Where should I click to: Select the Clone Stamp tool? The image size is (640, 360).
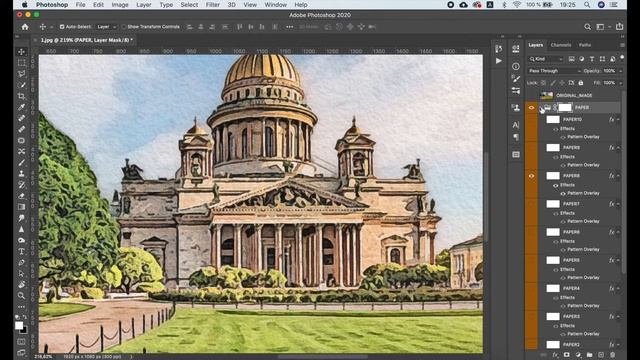point(22,173)
